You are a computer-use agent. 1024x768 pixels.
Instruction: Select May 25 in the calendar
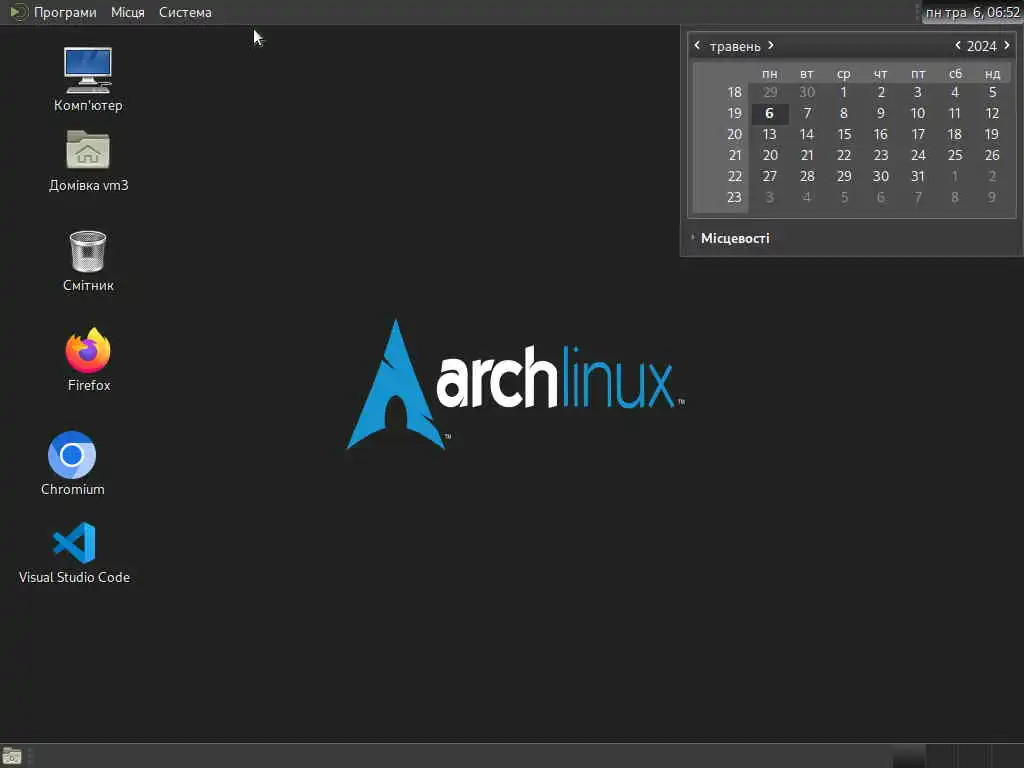click(955, 155)
